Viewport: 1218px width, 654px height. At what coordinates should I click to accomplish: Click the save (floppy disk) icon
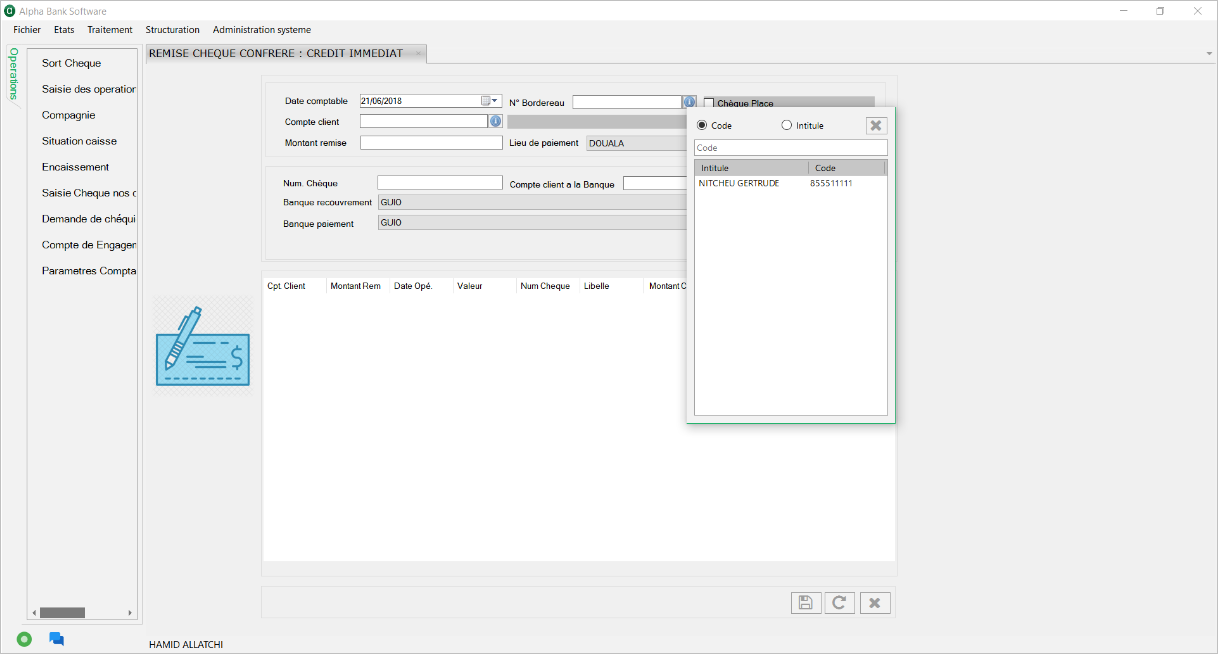(x=805, y=602)
